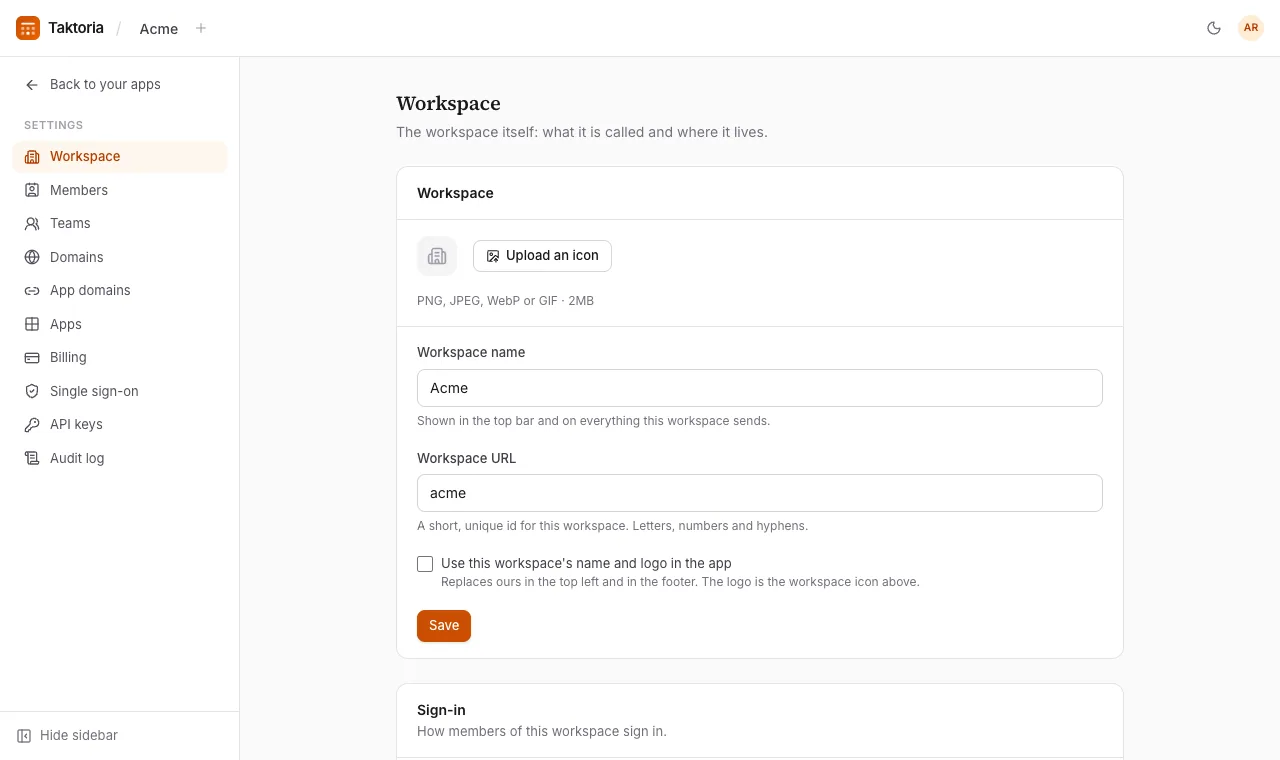Click the back arrow icon in sidebar
Viewport: 1280px width, 760px height.
[32, 85]
